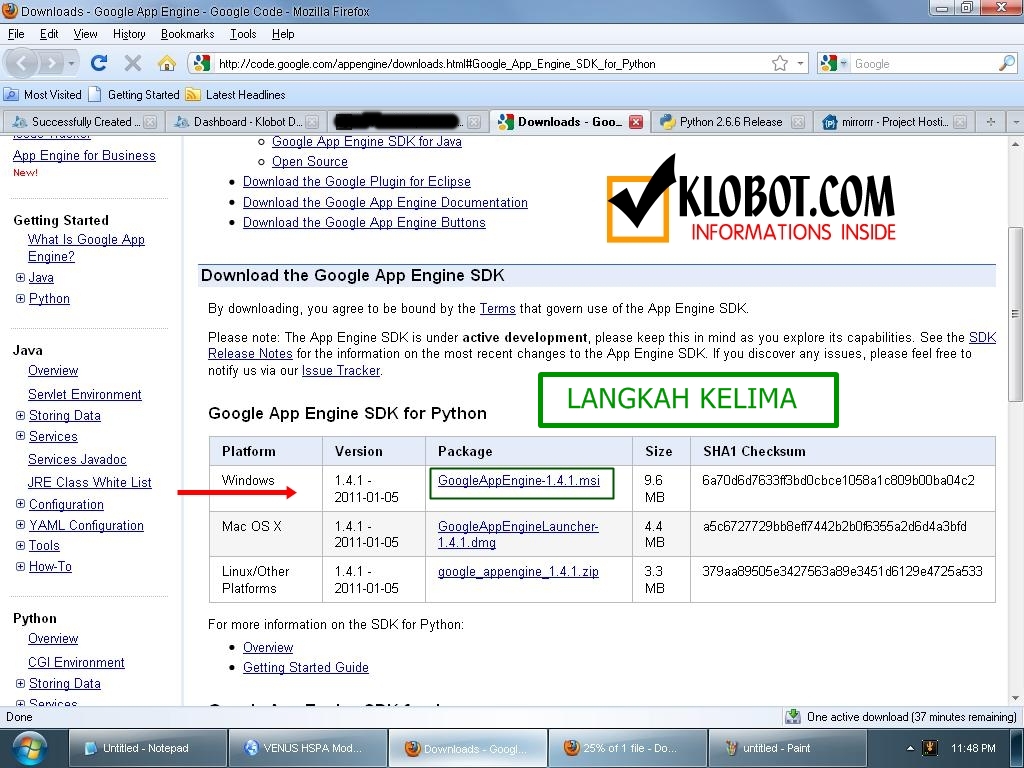Close the Successfully Created tab
The height and width of the screenshot is (768, 1024).
150,122
